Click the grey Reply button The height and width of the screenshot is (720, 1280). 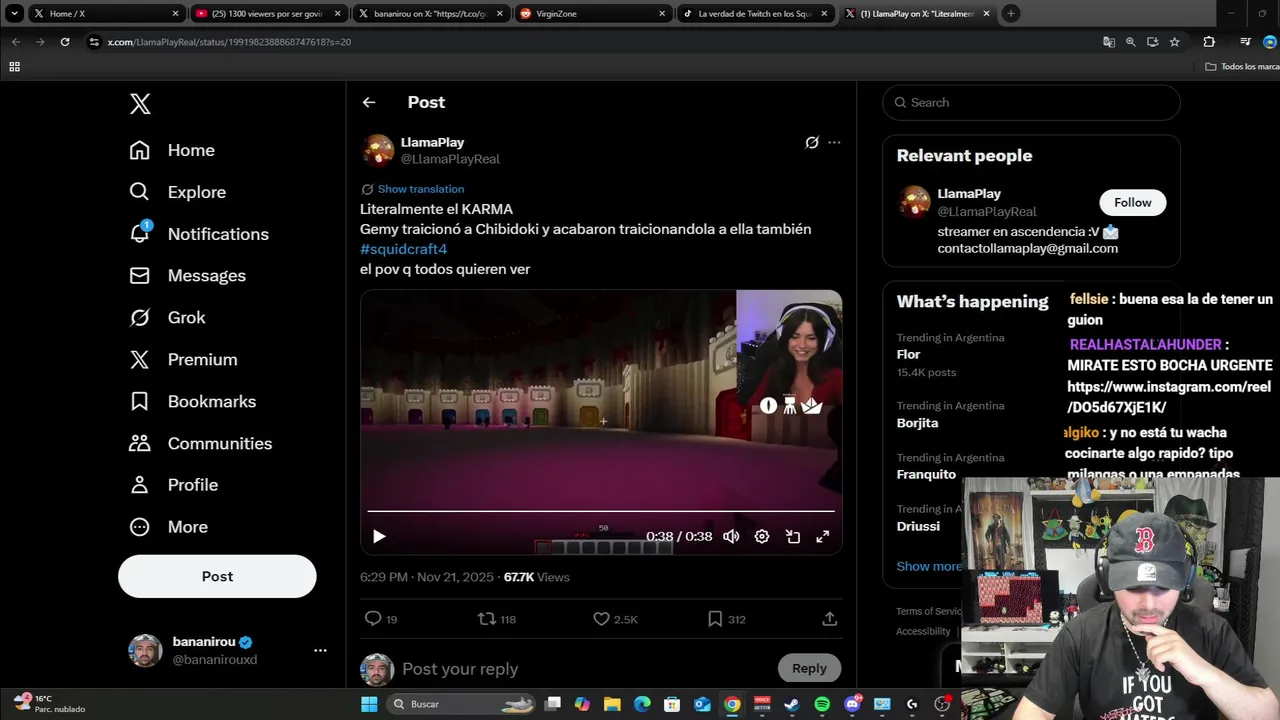(x=809, y=668)
